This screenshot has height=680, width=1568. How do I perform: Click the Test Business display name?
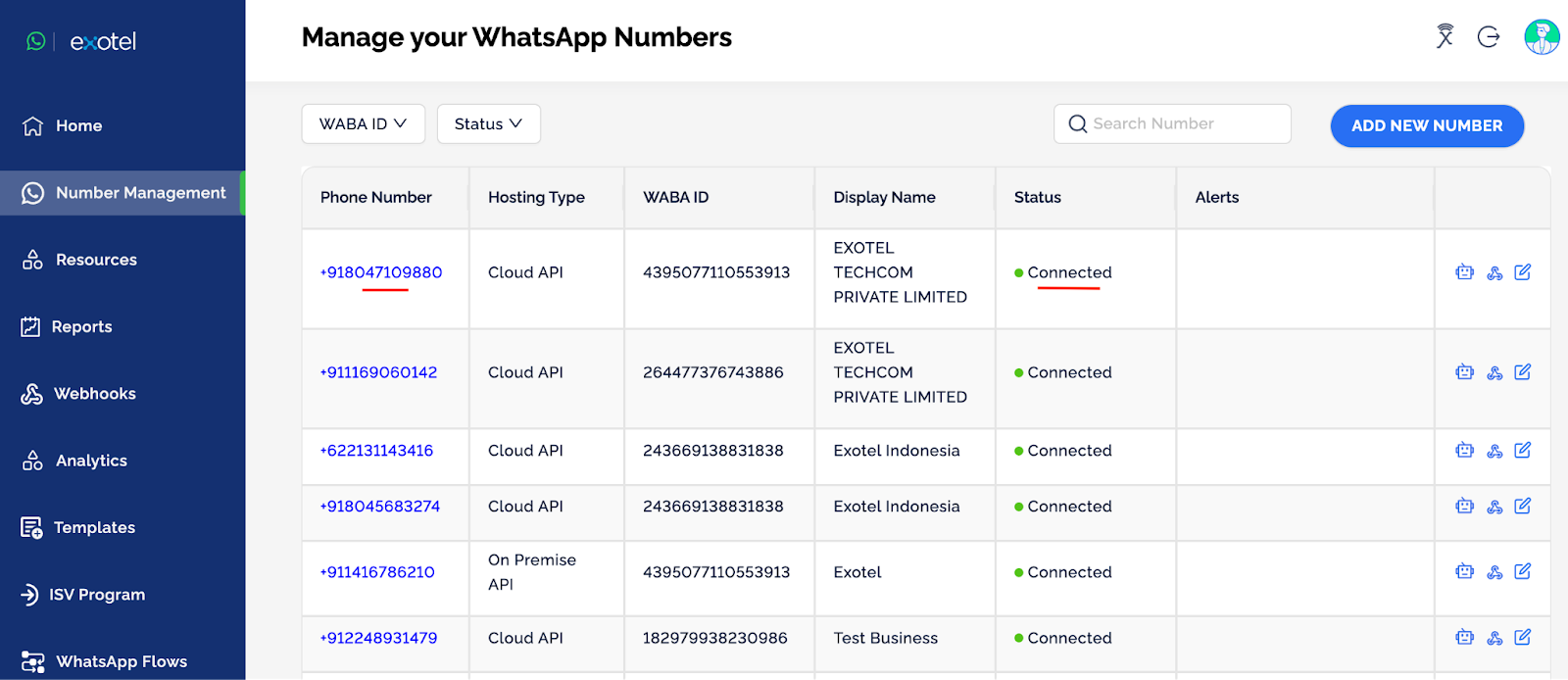click(x=886, y=638)
